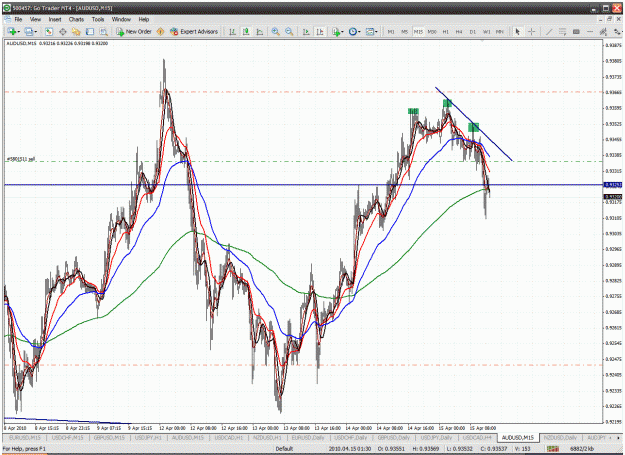The height and width of the screenshot is (455, 625).
Task: Toggle the Navigator star-folder icon
Action: pyautogui.click(x=76, y=31)
